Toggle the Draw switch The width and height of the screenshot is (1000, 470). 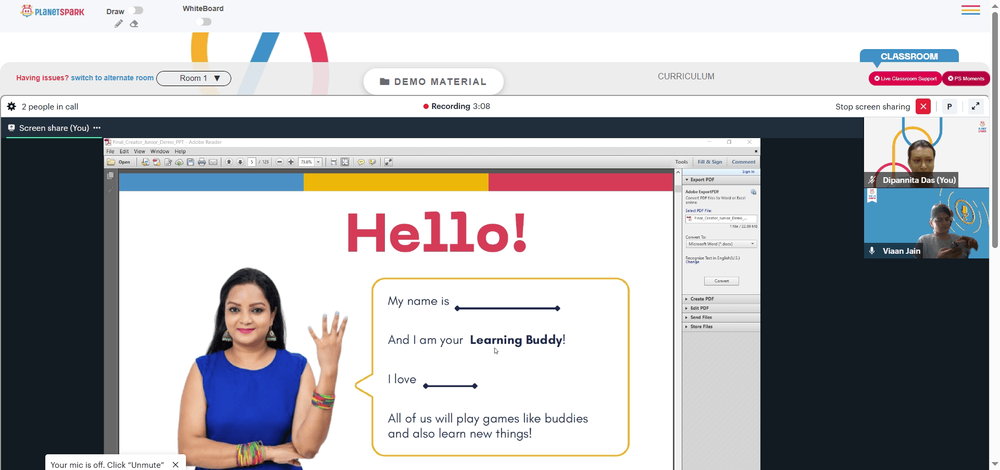135,10
